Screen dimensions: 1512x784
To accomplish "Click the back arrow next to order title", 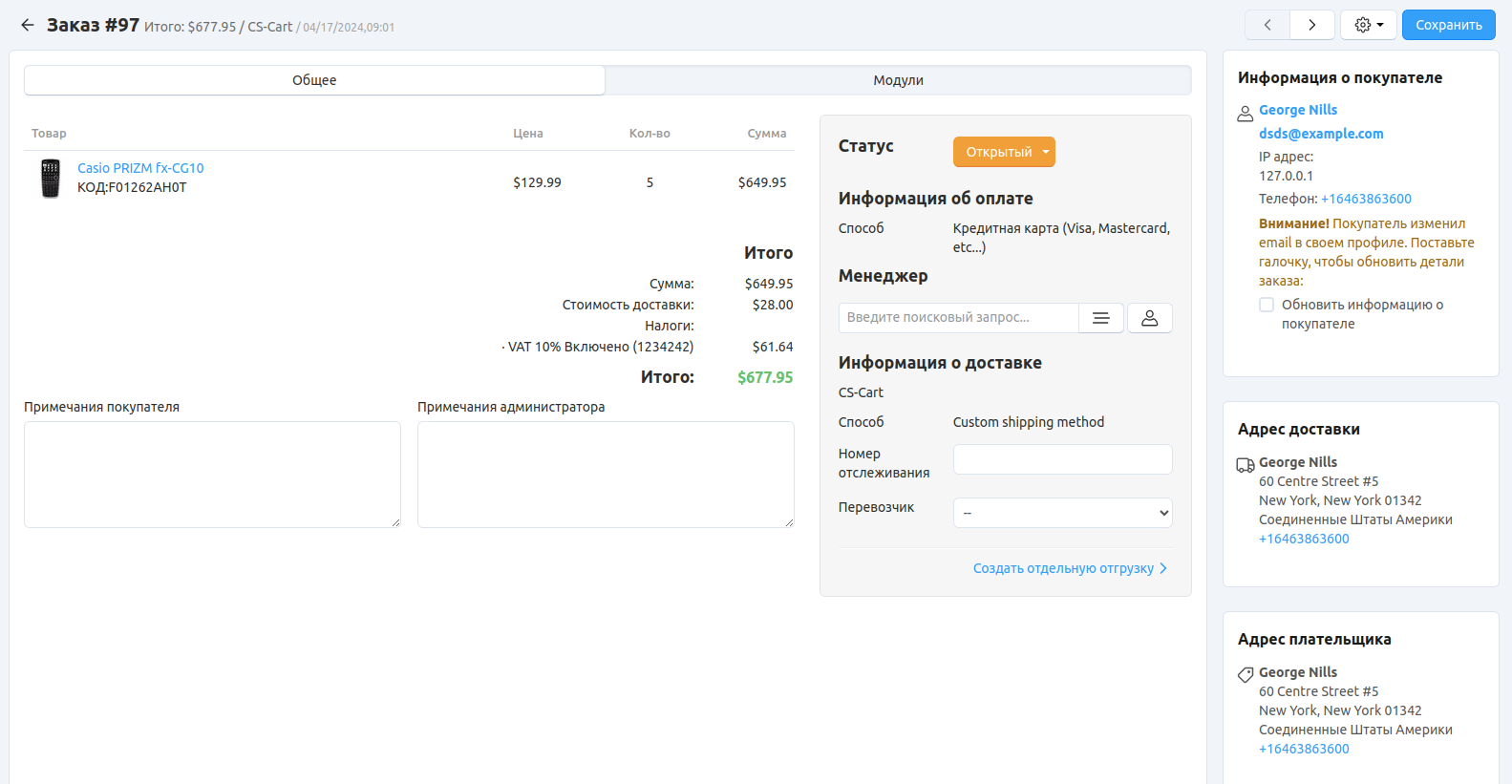I will point(28,25).
